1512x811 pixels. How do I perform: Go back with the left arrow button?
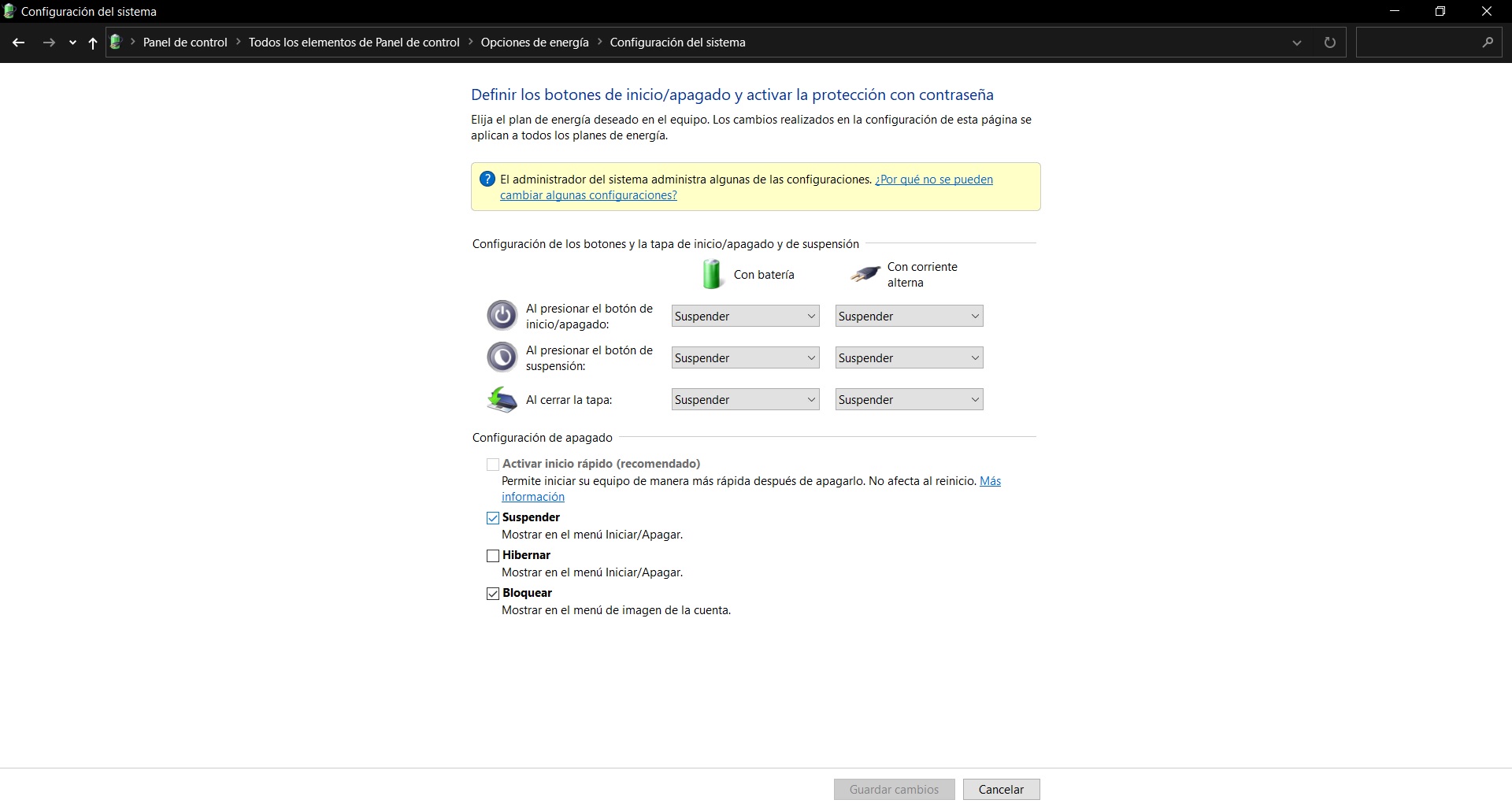point(19,43)
